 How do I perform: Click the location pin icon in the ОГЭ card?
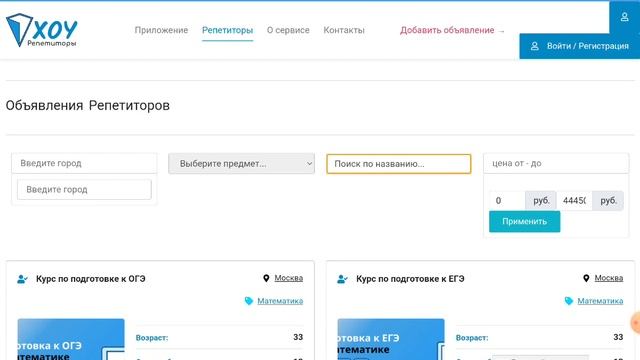[266, 278]
